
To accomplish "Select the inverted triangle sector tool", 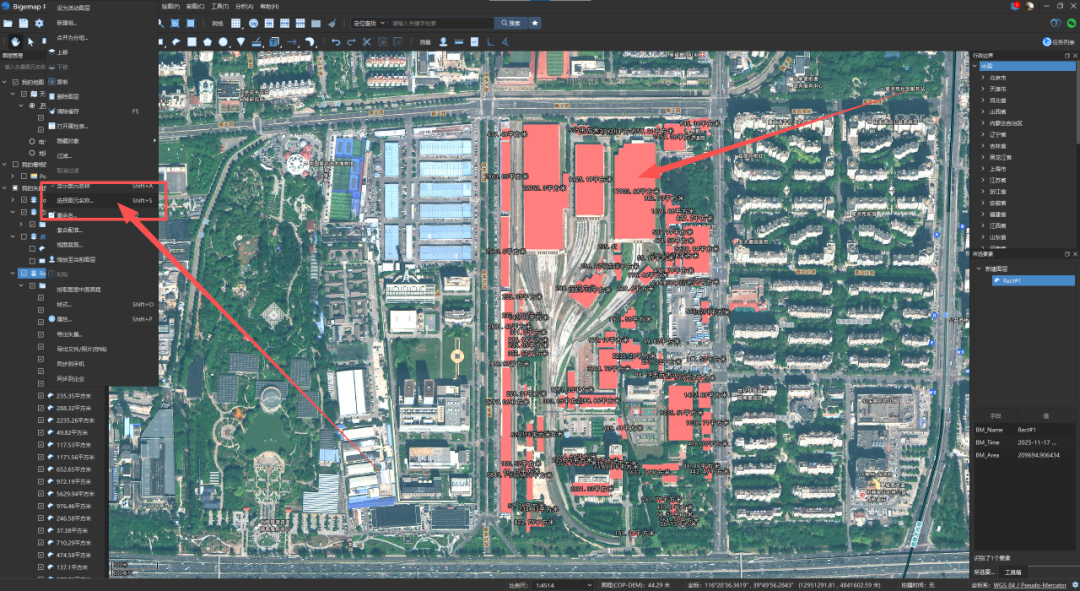I will tap(240, 42).
